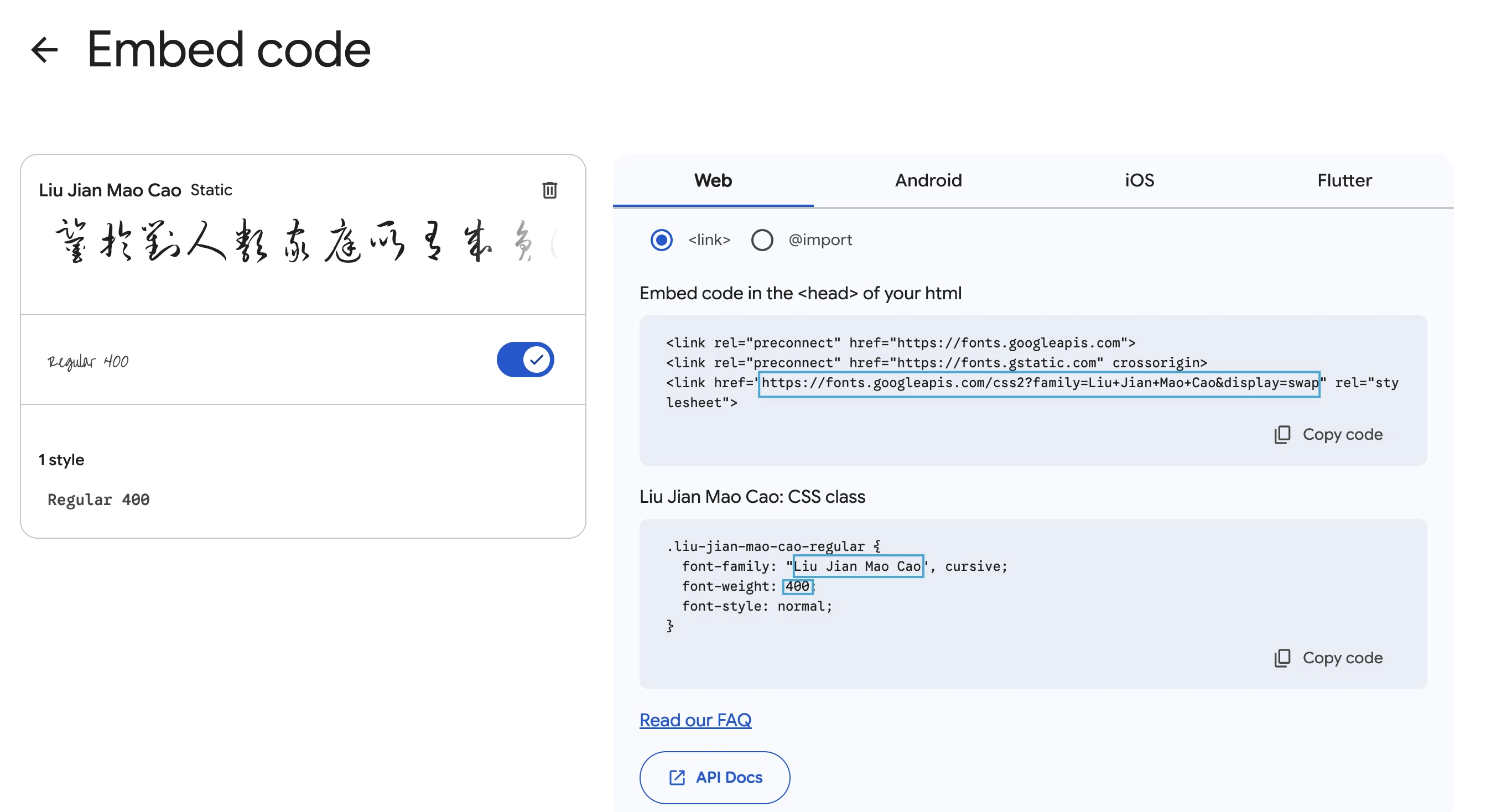Open the Flutter tab
Viewport: 1486px width, 812px height.
(x=1345, y=180)
